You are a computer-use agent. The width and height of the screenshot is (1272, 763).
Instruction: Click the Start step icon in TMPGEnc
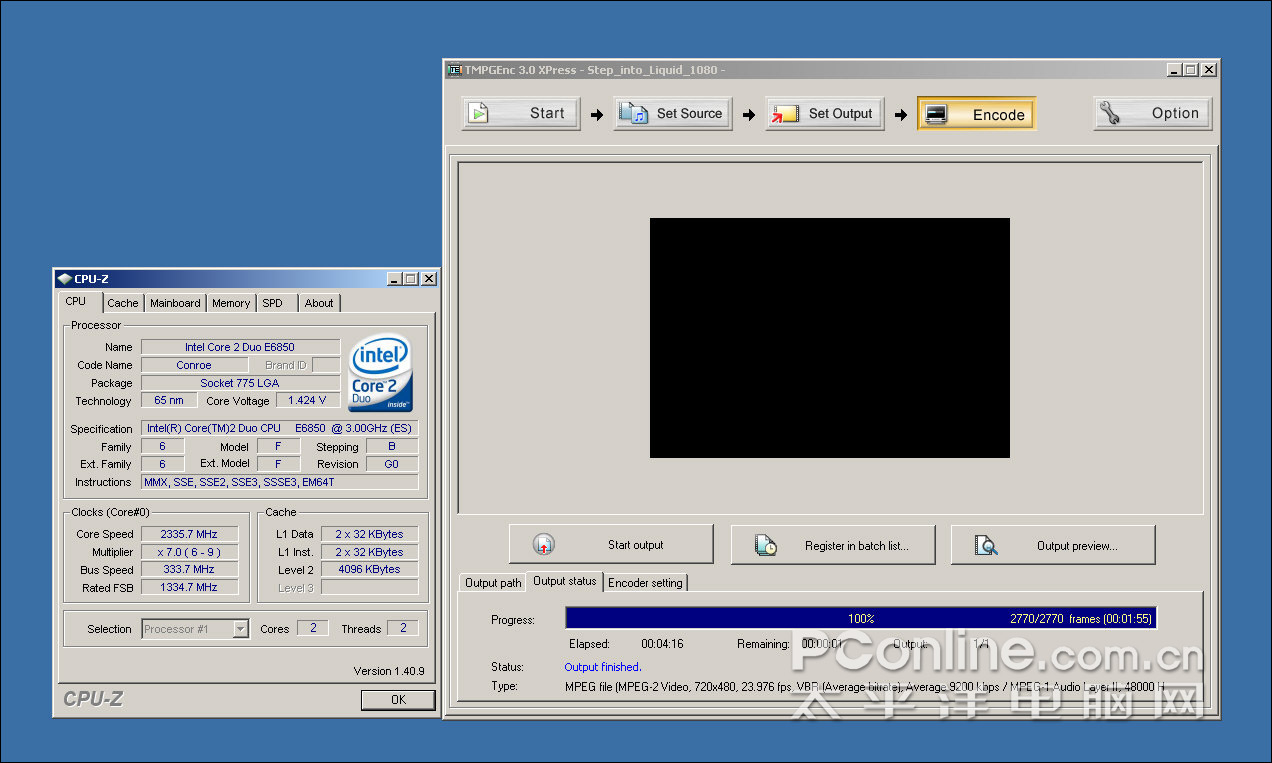pyautogui.click(x=479, y=114)
